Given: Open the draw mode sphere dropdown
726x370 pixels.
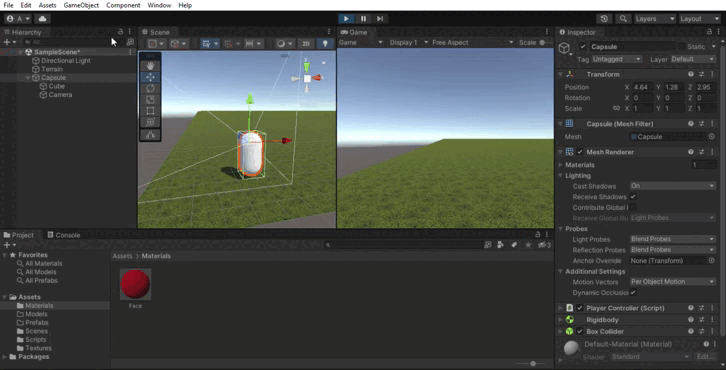Looking at the screenshot, I should (x=284, y=44).
